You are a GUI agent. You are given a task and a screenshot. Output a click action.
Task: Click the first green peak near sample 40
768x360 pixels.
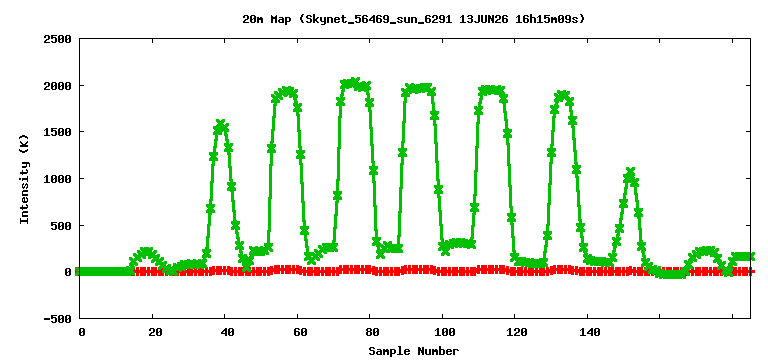[x=221, y=124]
